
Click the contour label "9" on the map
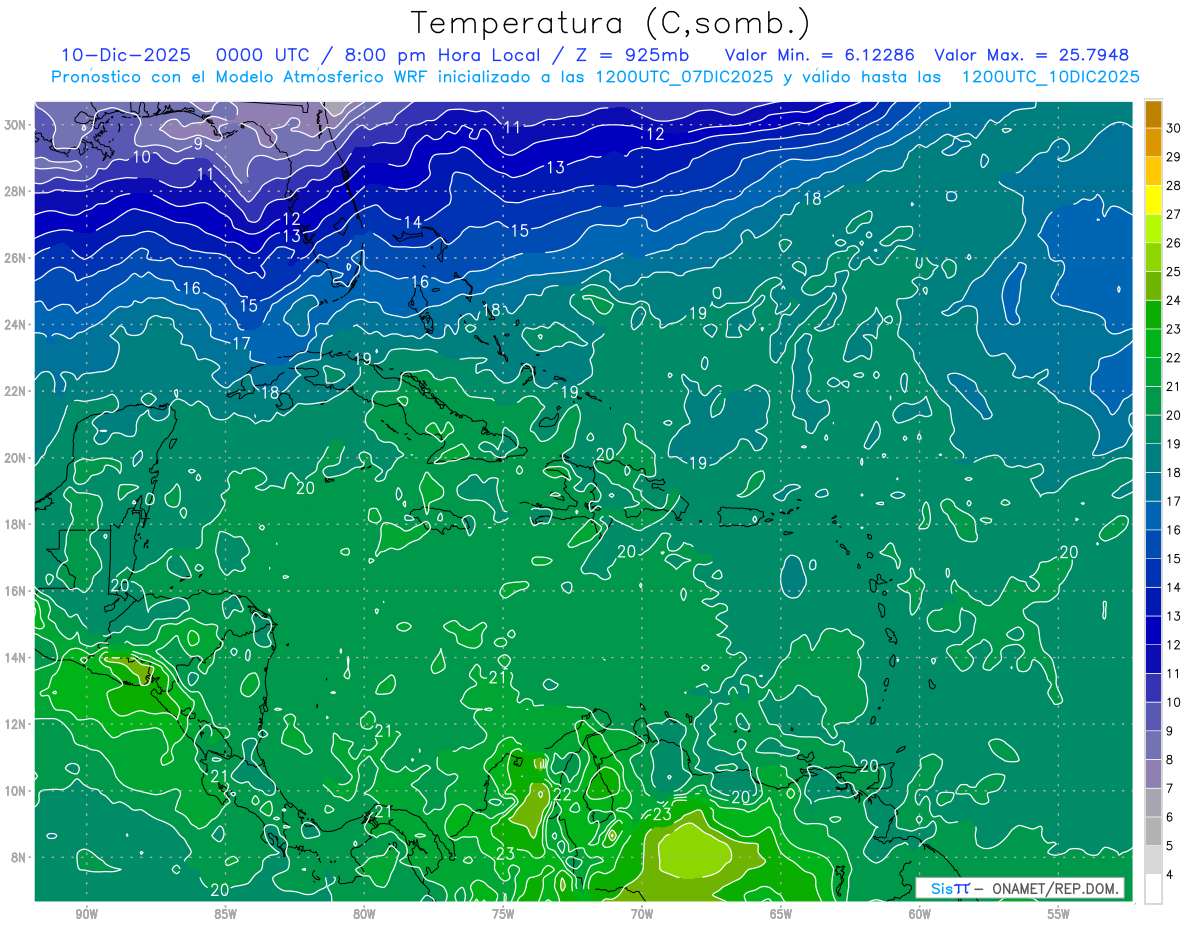point(198,143)
